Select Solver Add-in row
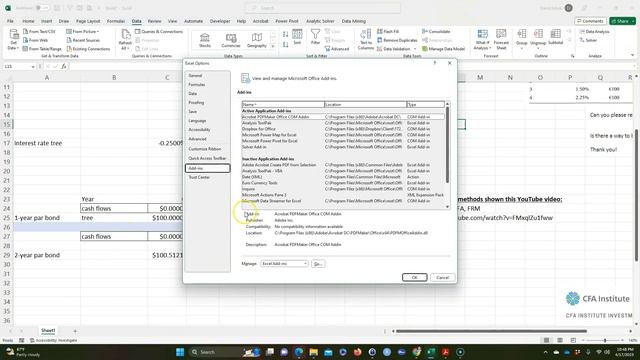Viewport: 640px width, 360px height. pyautogui.click(x=343, y=147)
